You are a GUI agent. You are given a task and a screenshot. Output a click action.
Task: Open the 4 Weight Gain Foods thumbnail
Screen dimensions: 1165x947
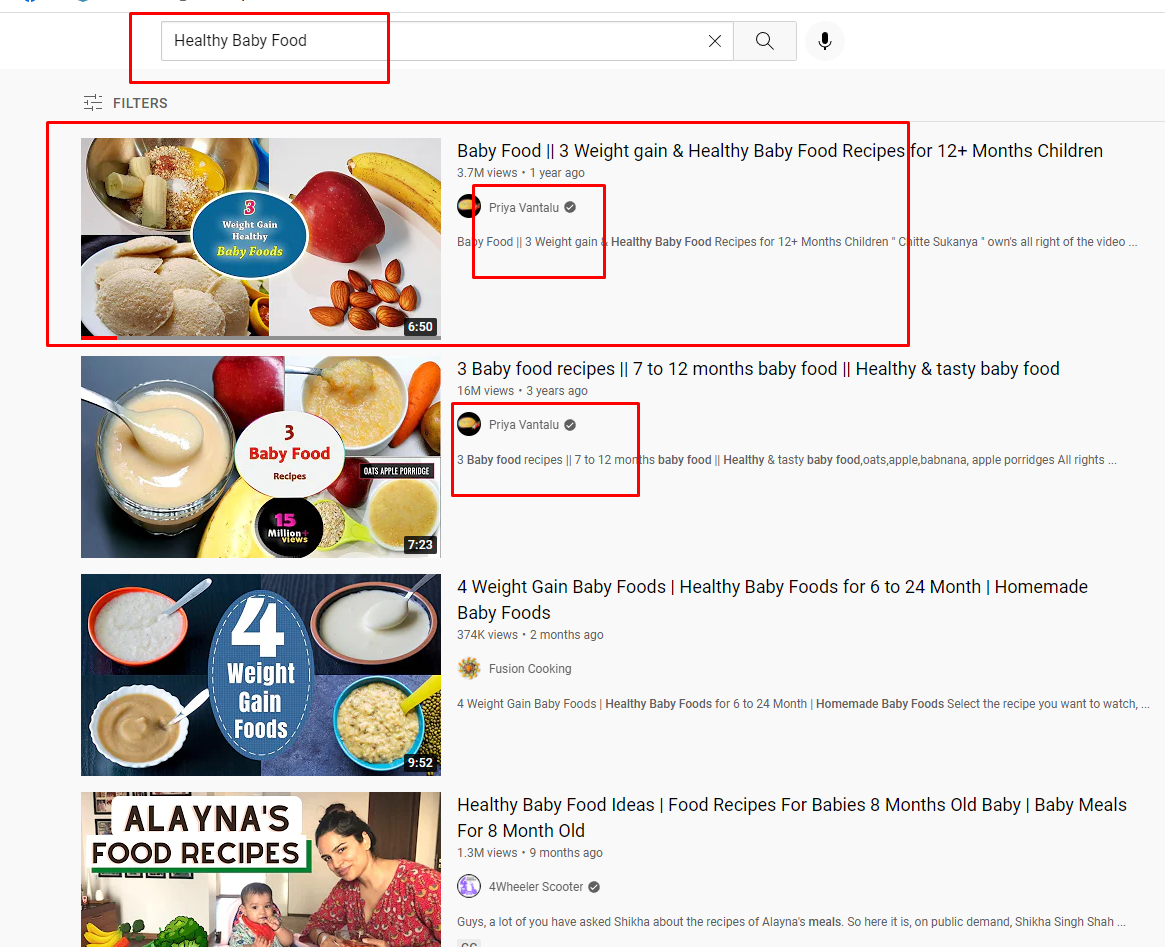[261, 674]
